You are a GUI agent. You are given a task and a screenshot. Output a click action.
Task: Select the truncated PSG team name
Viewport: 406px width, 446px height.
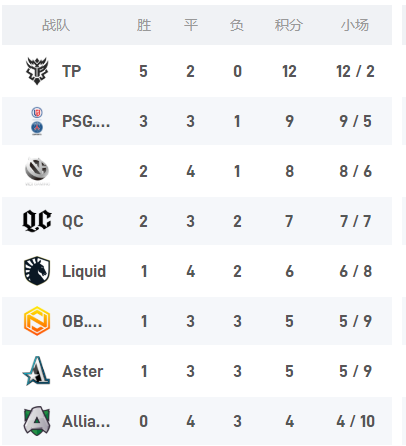pos(86,121)
